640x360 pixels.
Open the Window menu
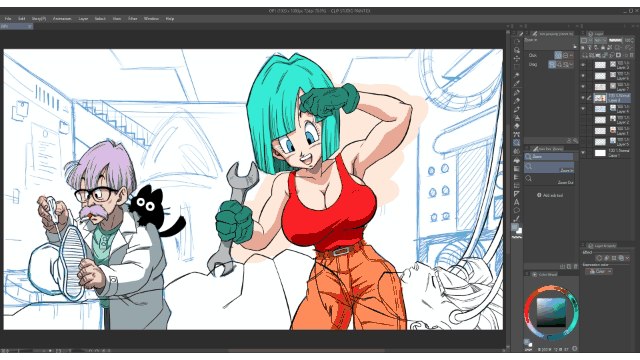(x=151, y=19)
